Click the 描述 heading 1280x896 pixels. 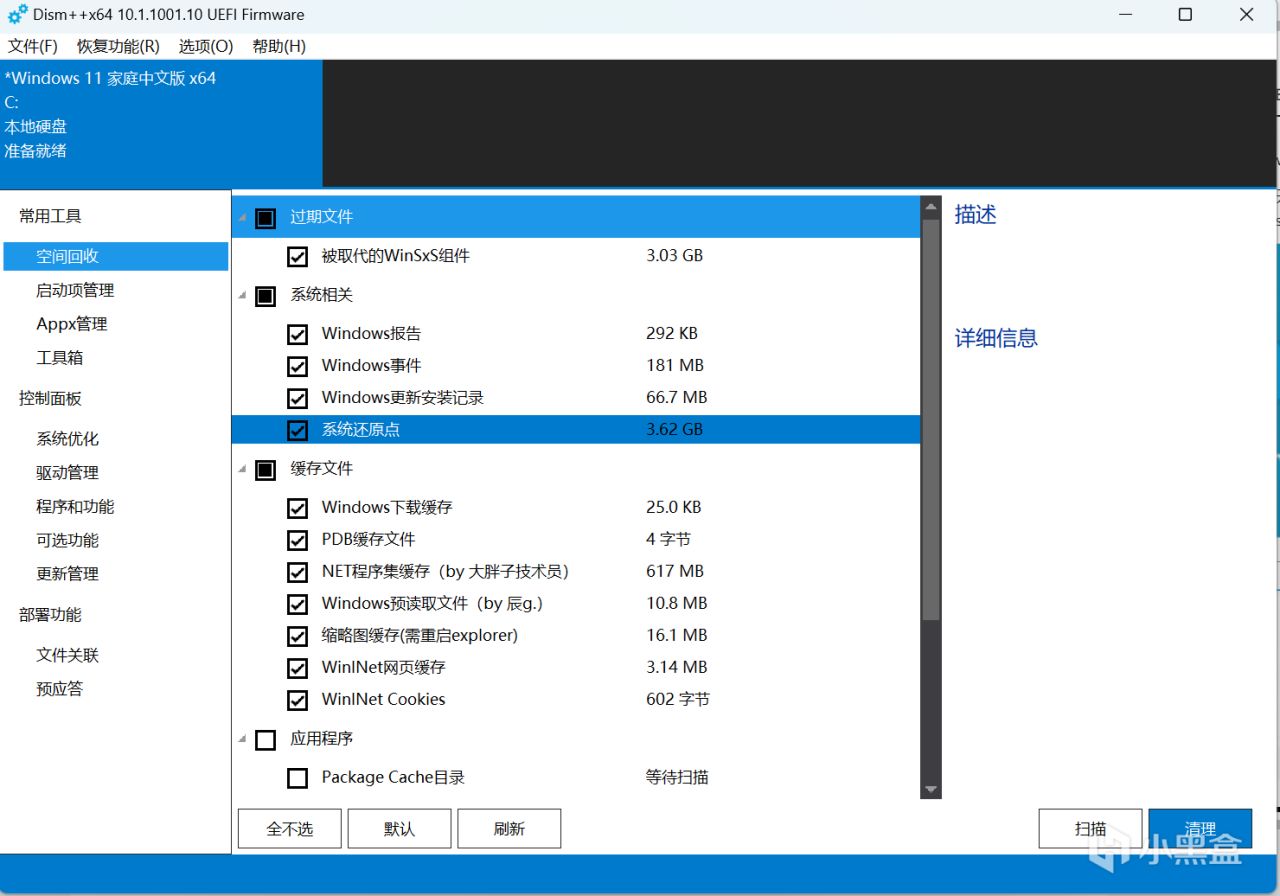pos(975,215)
